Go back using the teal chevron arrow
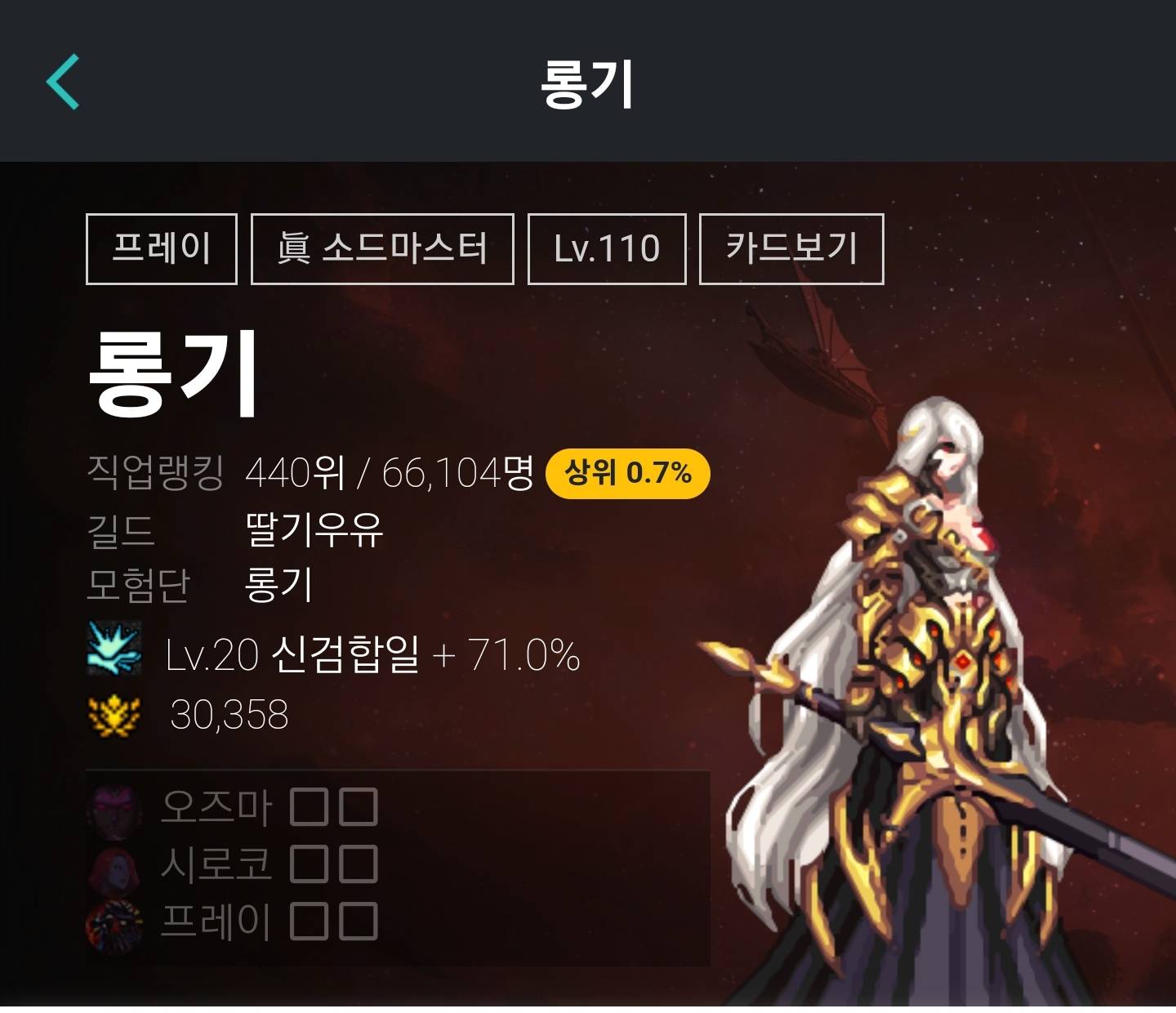 click(63, 82)
